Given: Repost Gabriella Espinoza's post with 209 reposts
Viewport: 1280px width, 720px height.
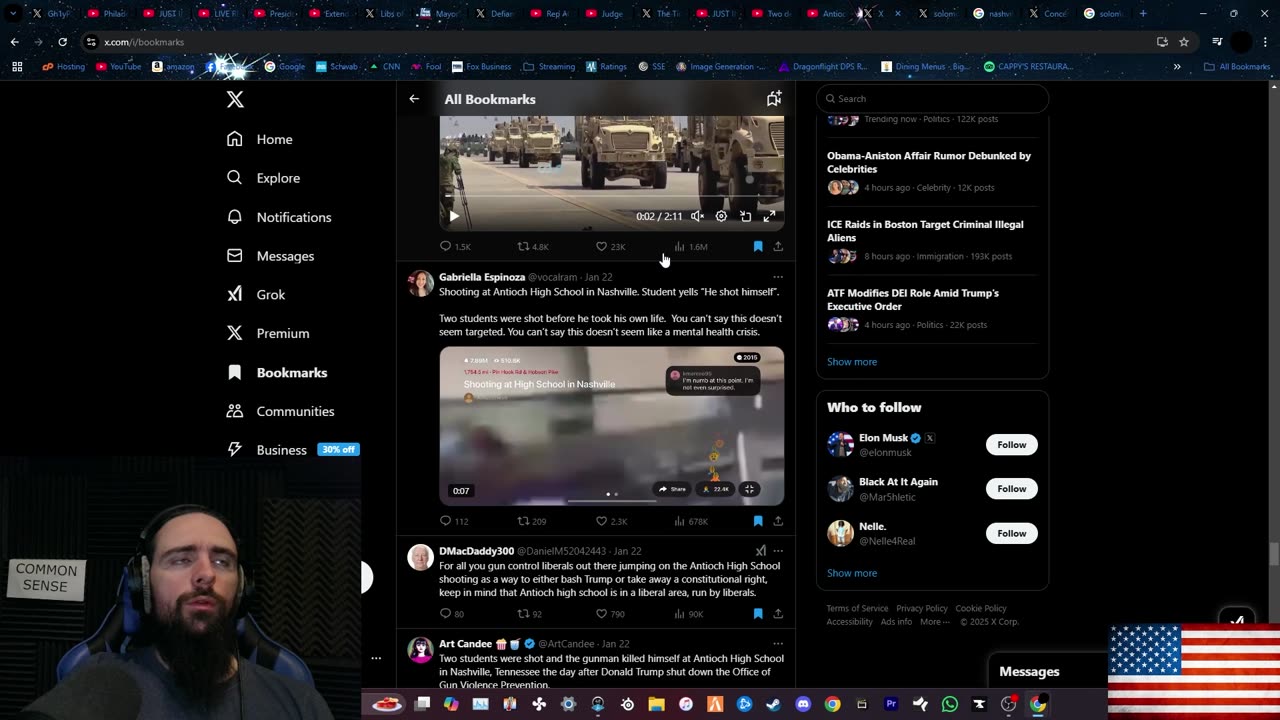Looking at the screenshot, I should tap(531, 521).
